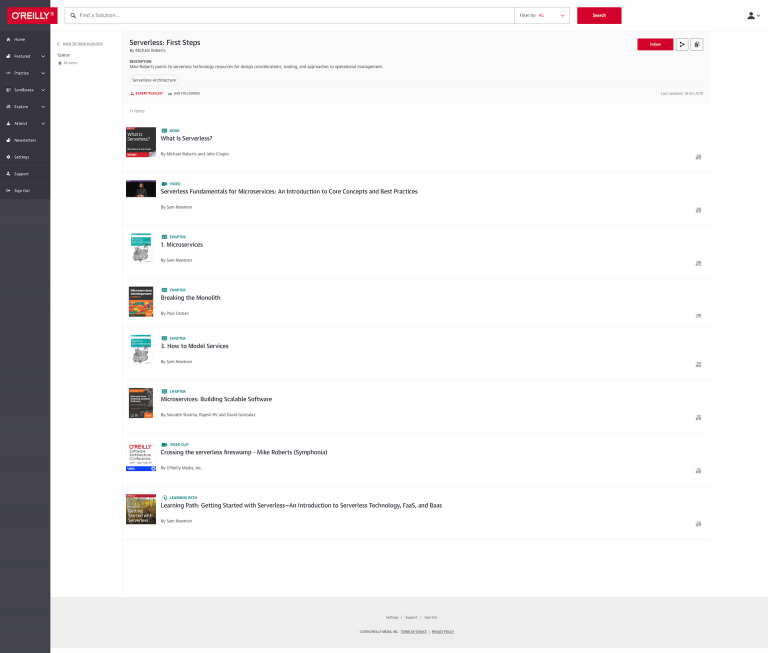Click the share playlist icon button
Viewport: 768px width, 653px height.
pos(682,45)
